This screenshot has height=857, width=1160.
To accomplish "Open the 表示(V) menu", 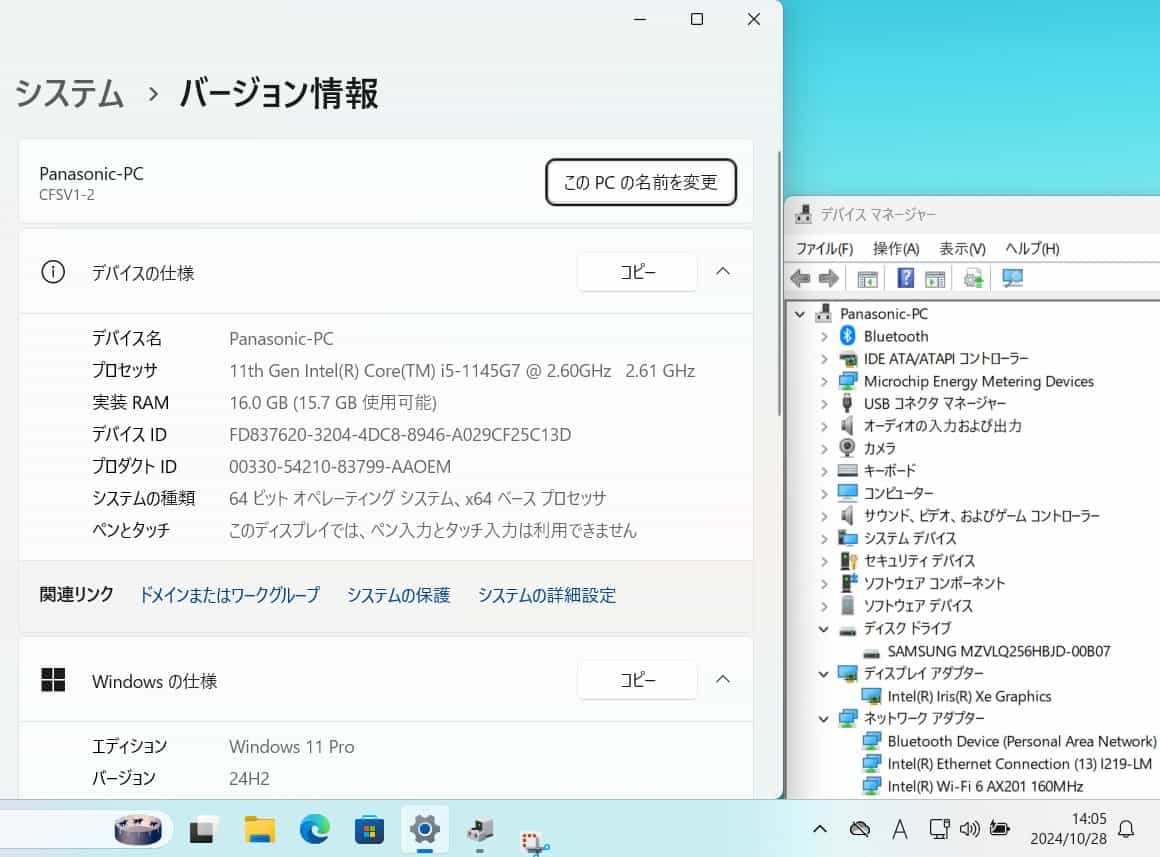I will (x=962, y=248).
